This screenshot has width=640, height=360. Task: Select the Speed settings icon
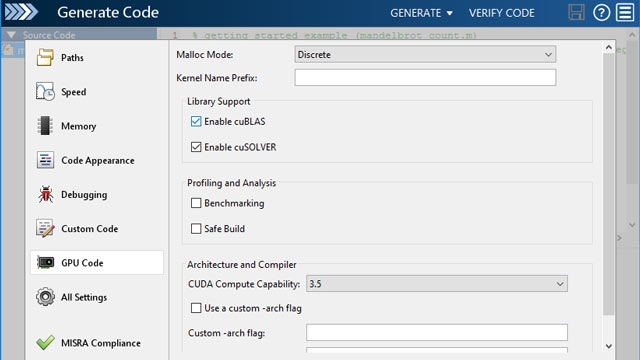coord(45,91)
